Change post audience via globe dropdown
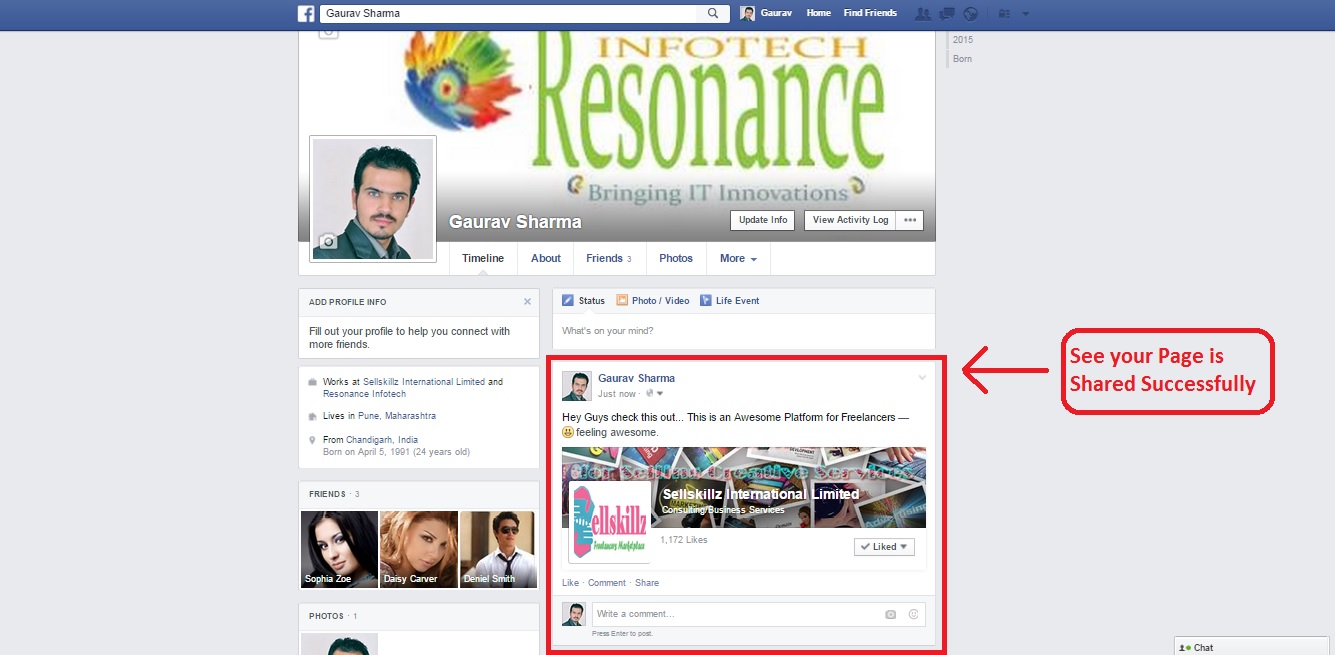The image size is (1335, 655). pos(655,394)
